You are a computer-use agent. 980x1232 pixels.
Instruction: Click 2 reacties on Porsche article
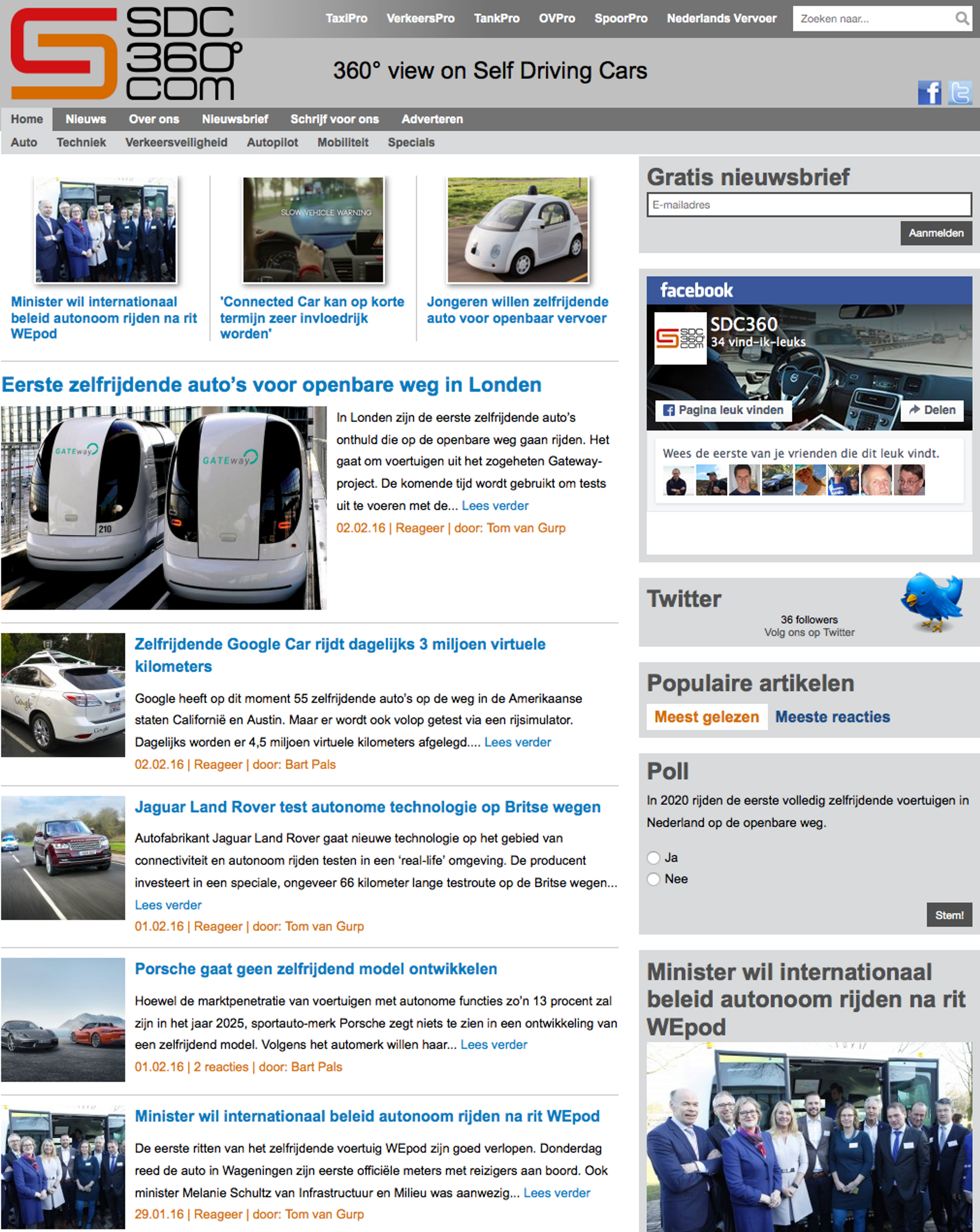(221, 1067)
